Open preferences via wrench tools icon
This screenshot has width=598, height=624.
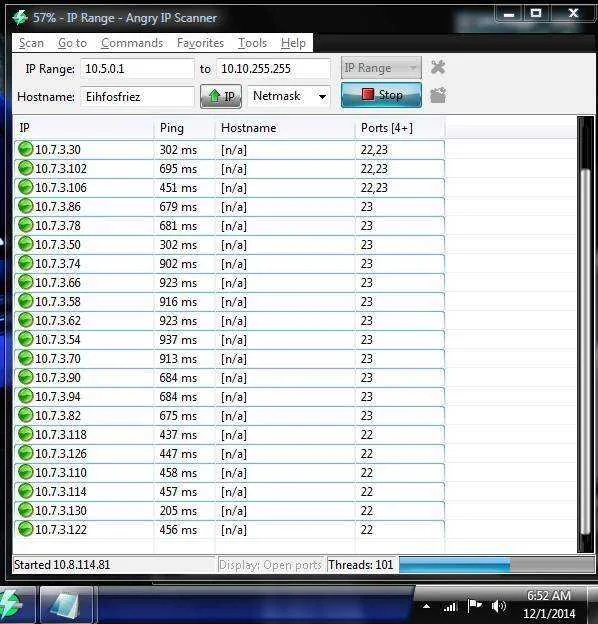tap(438, 67)
